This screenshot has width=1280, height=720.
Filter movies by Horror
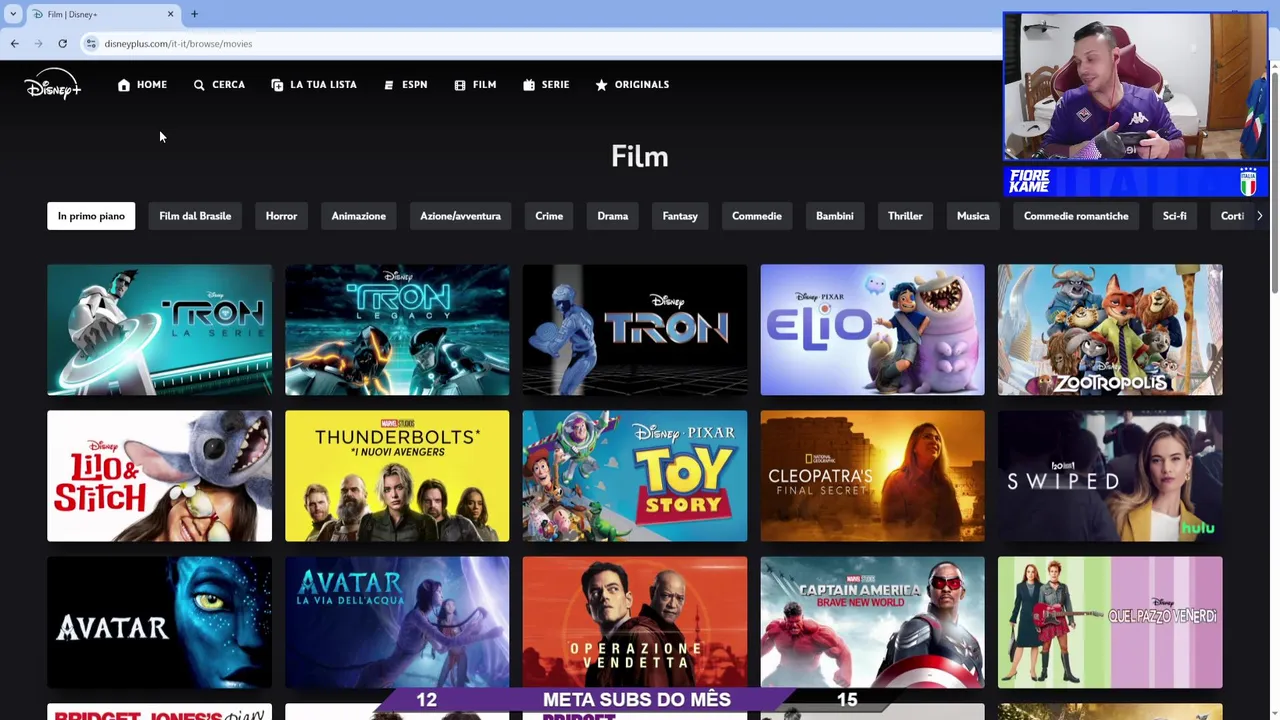[281, 216]
